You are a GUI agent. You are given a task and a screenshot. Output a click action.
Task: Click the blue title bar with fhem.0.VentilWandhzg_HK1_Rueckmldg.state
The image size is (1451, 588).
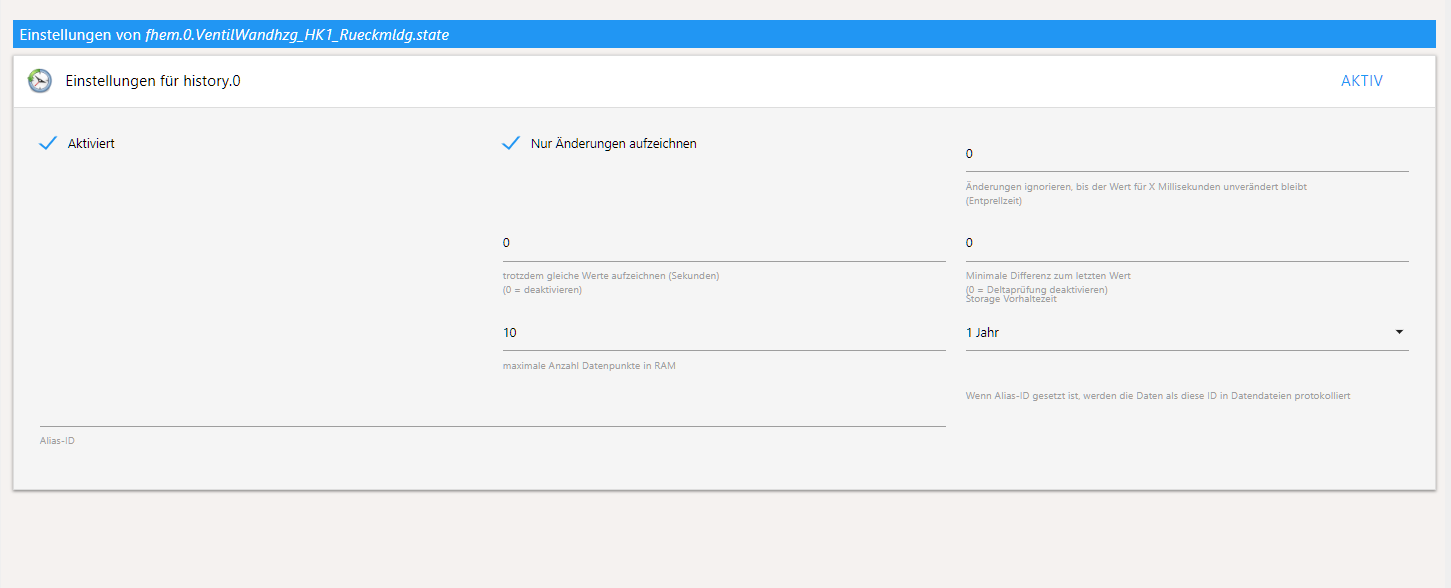click(x=725, y=34)
